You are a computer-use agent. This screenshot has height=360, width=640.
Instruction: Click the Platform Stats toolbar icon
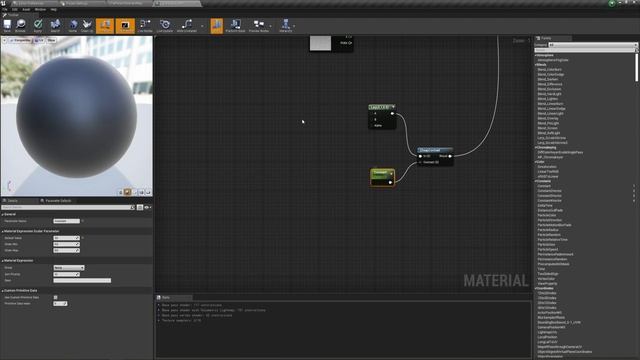pyautogui.click(x=236, y=26)
